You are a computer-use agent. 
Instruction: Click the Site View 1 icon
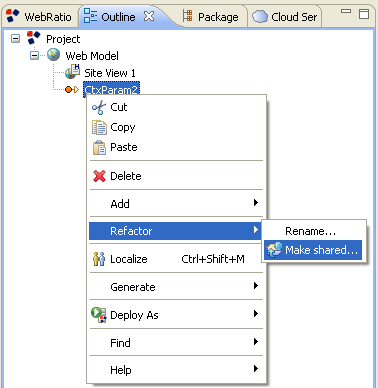[x=72, y=72]
